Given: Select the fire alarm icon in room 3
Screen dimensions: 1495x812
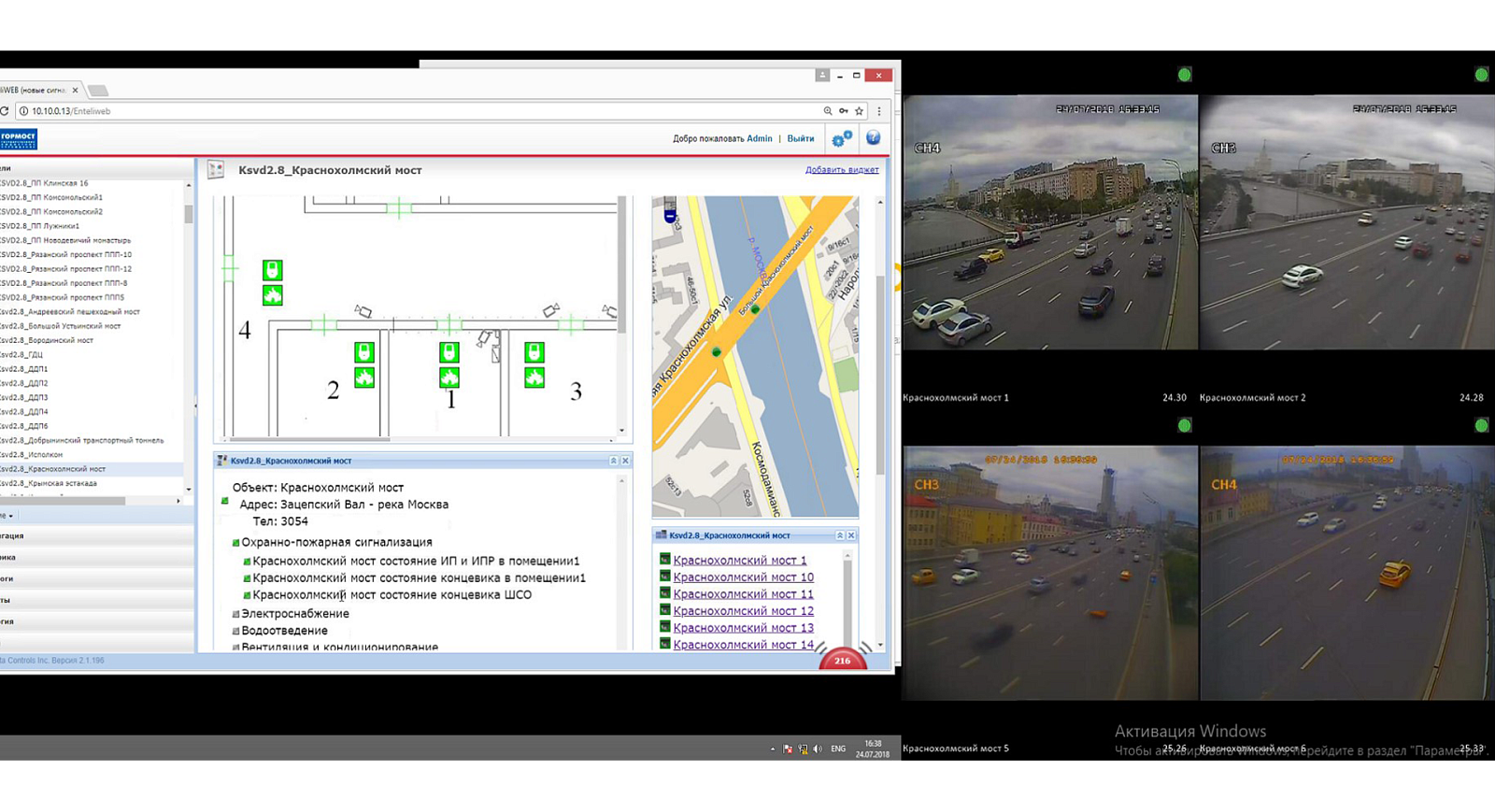Looking at the screenshot, I should click(534, 378).
